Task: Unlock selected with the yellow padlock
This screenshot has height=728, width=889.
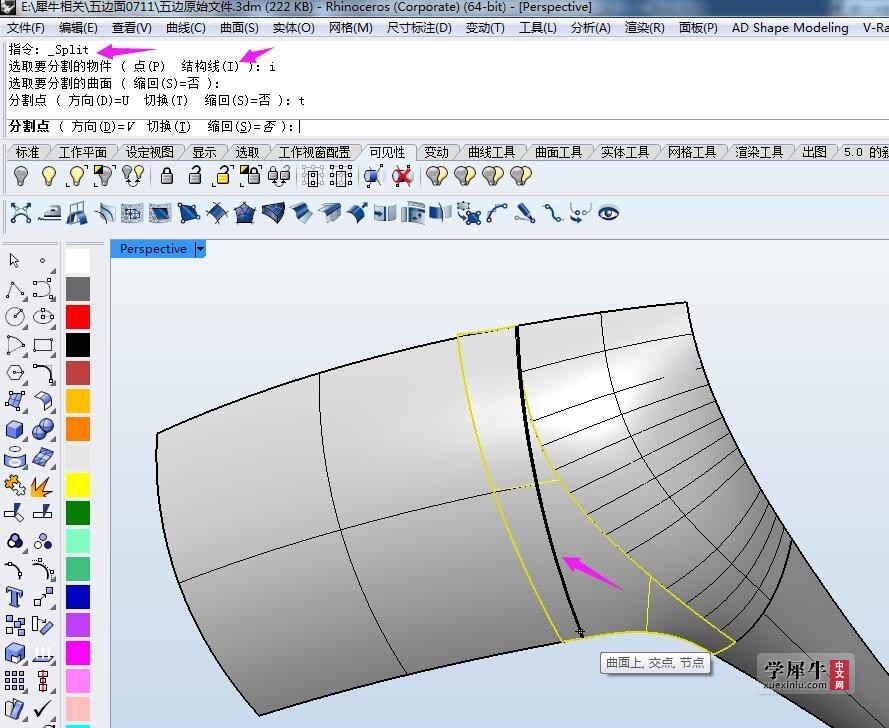Action: tap(223, 176)
